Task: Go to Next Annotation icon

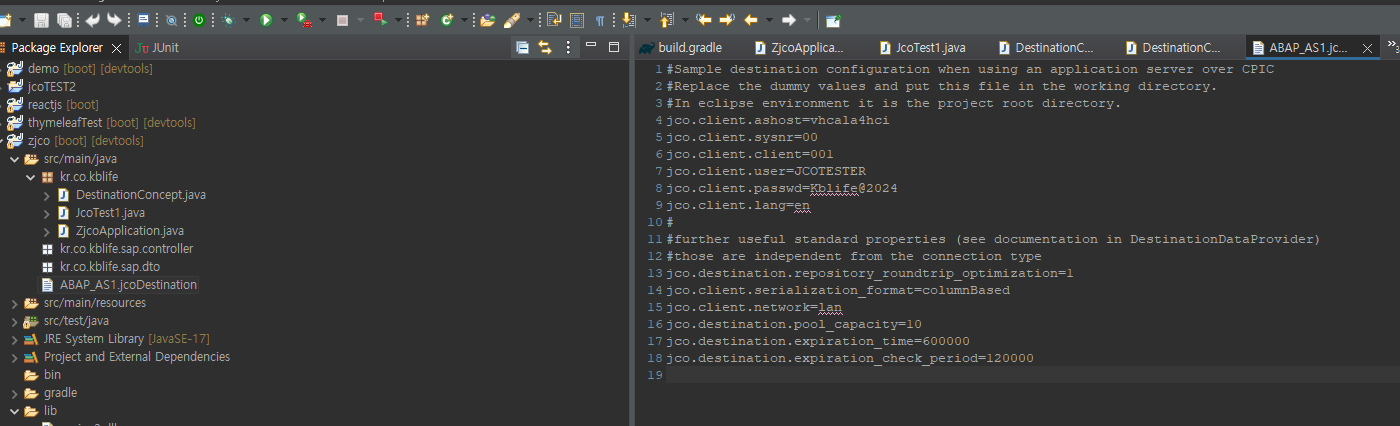Action: pos(629,20)
